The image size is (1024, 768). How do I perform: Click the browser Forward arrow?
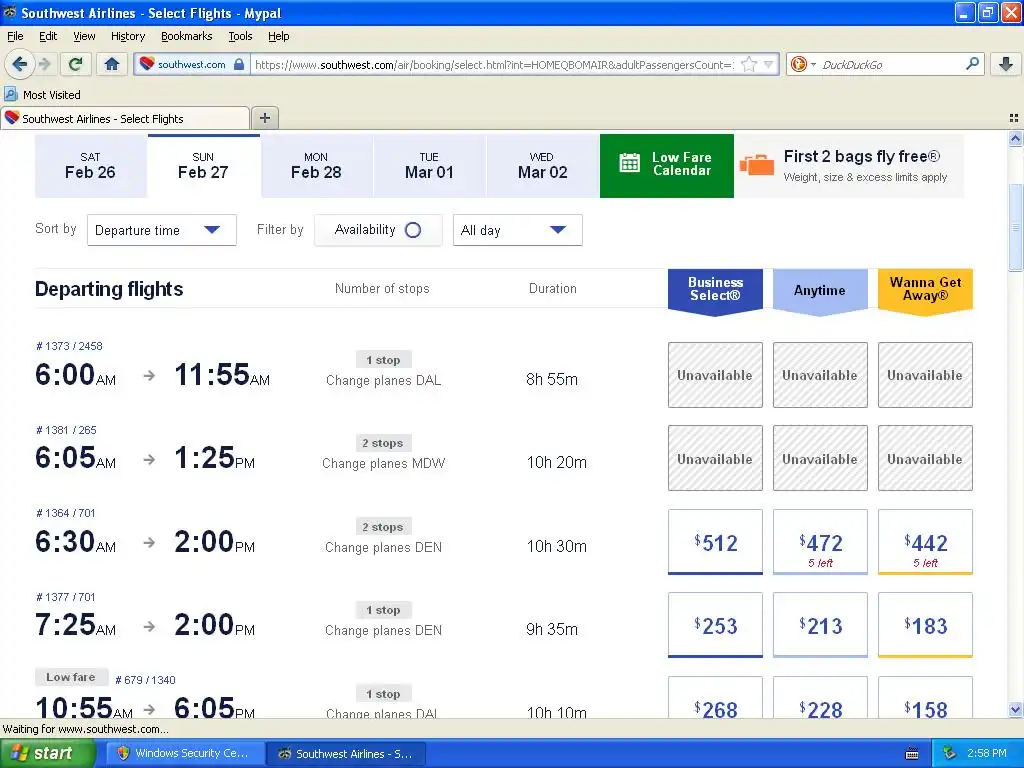pyautogui.click(x=45, y=64)
